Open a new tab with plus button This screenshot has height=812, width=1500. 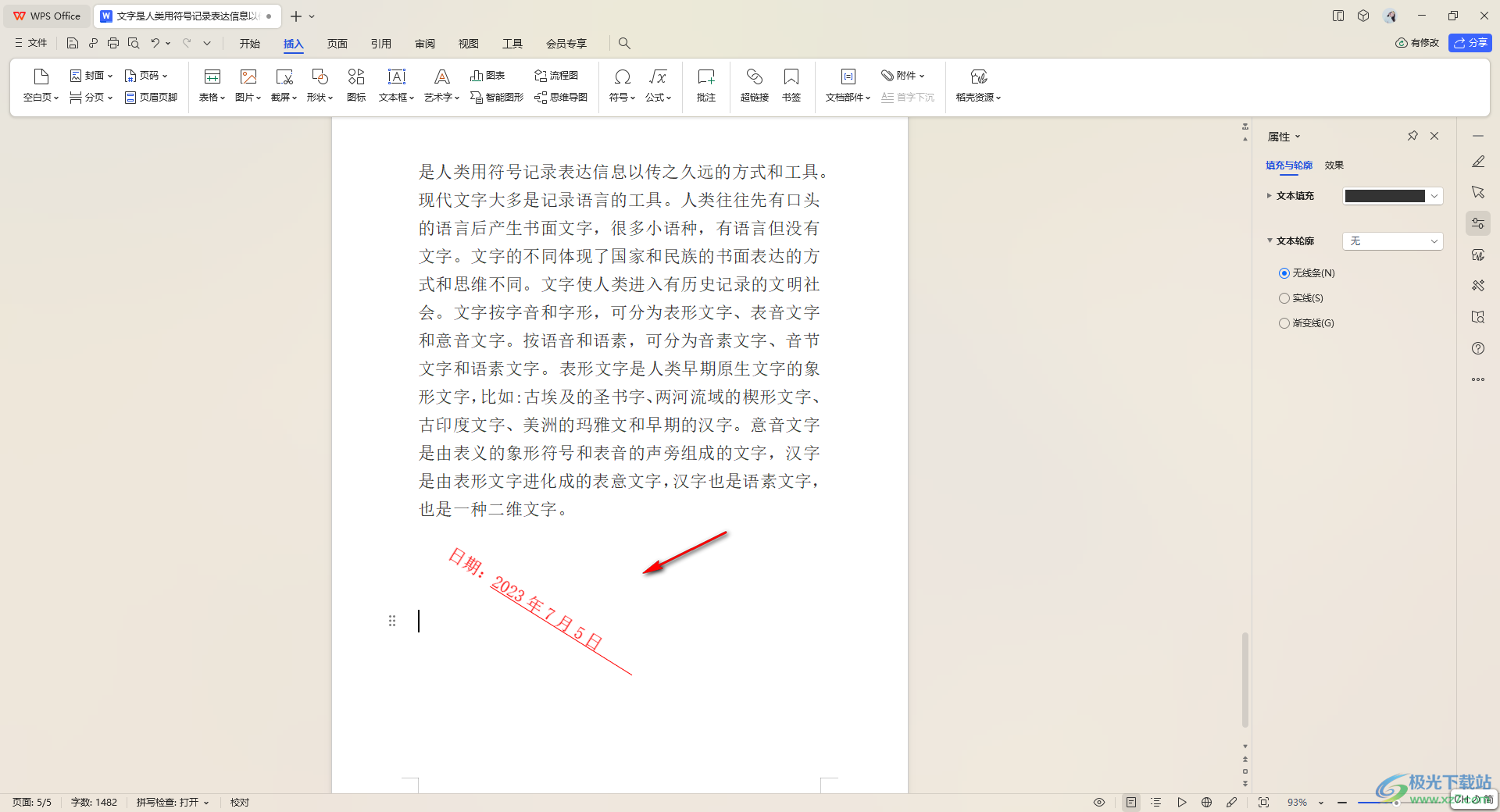click(296, 16)
